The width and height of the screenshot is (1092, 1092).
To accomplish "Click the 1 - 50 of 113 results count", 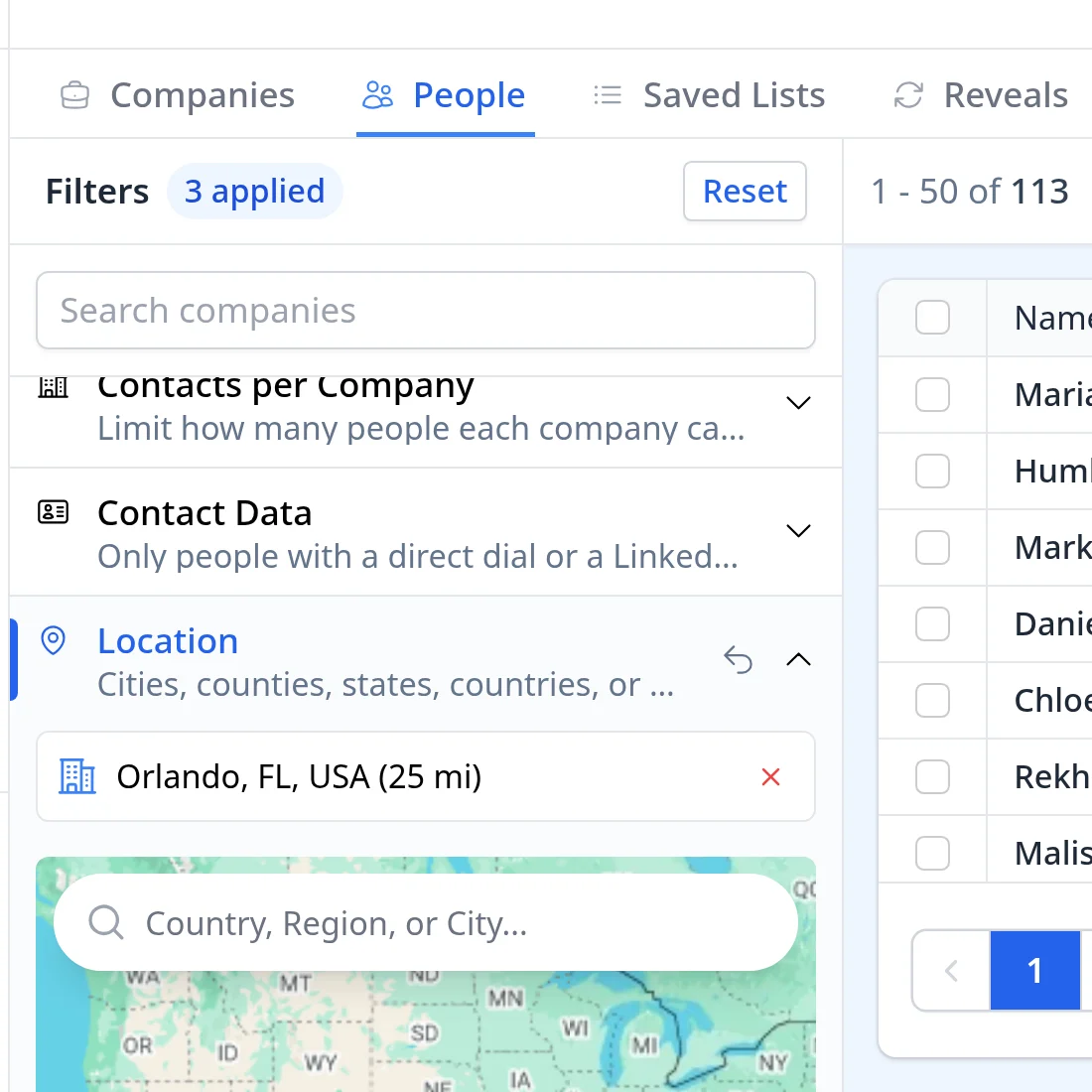I will (970, 192).
